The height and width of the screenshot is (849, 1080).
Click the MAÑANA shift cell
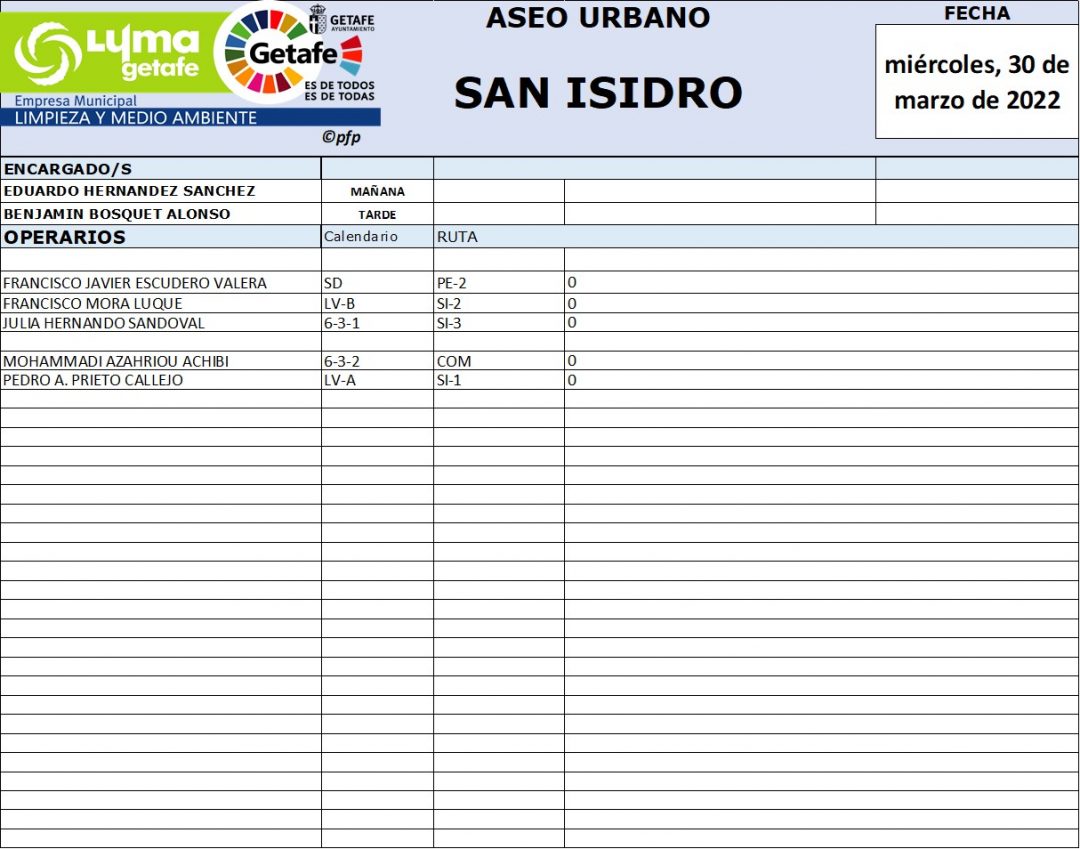point(377,192)
